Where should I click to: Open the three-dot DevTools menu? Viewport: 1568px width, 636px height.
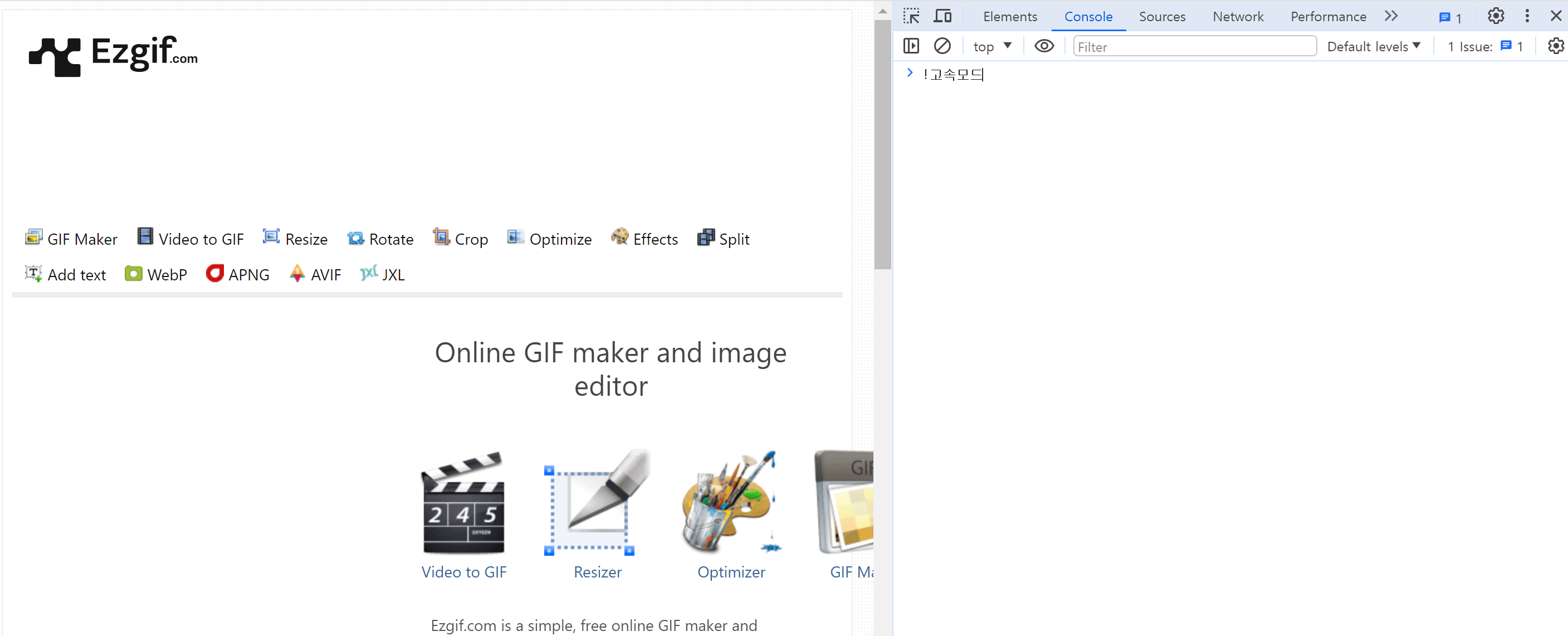tap(1527, 16)
